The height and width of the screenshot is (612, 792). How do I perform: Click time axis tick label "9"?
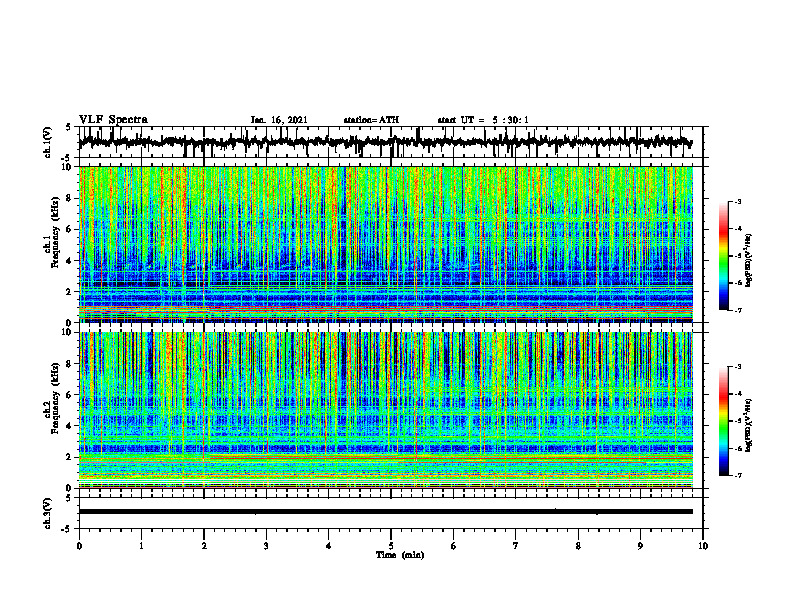tap(640, 546)
